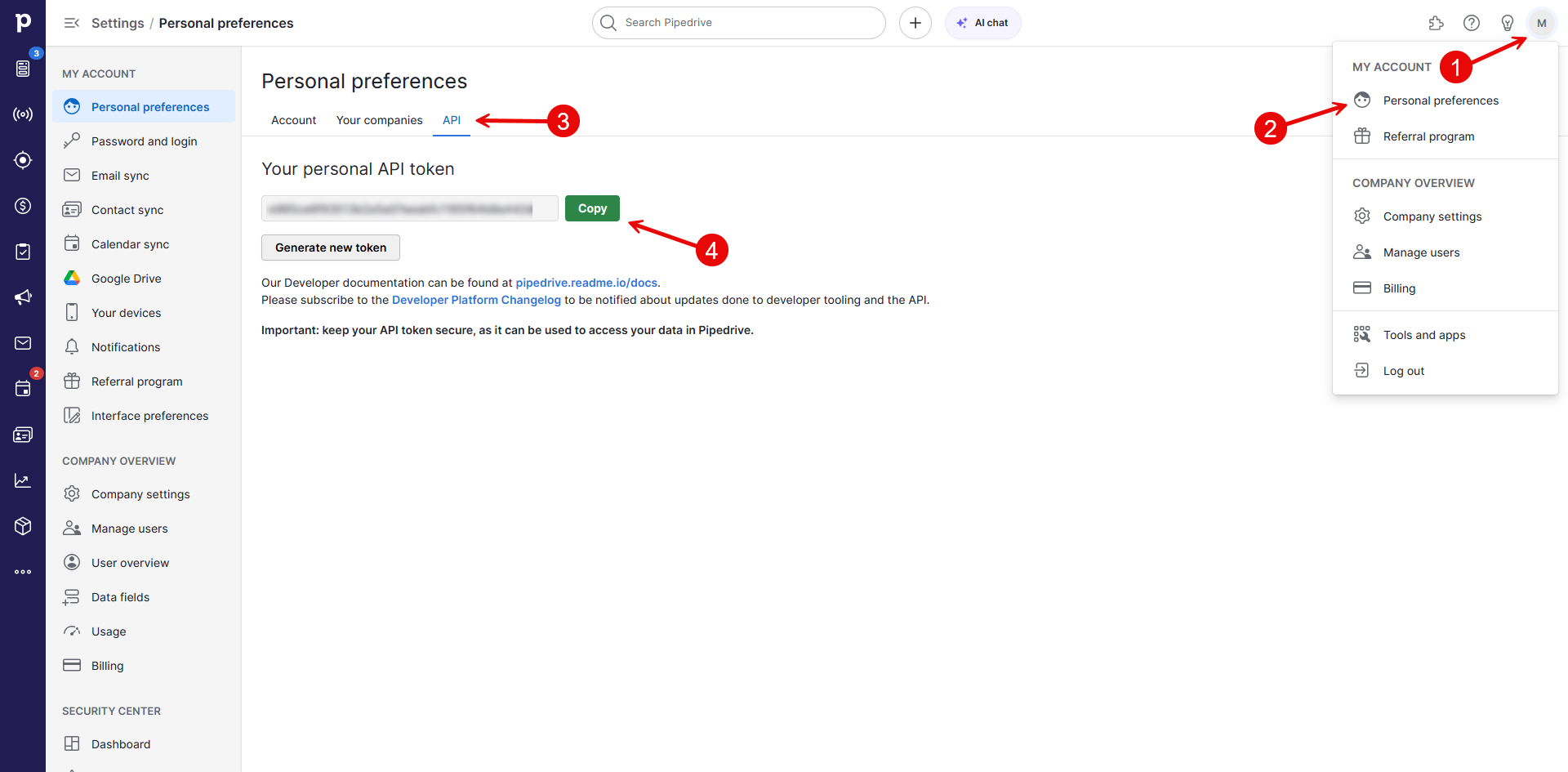Open the Campaigns megaphone sidebar icon
The width and height of the screenshot is (1568, 772).
tap(23, 297)
